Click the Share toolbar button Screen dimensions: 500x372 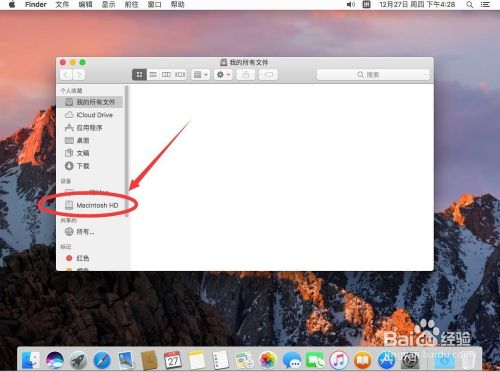tap(246, 75)
